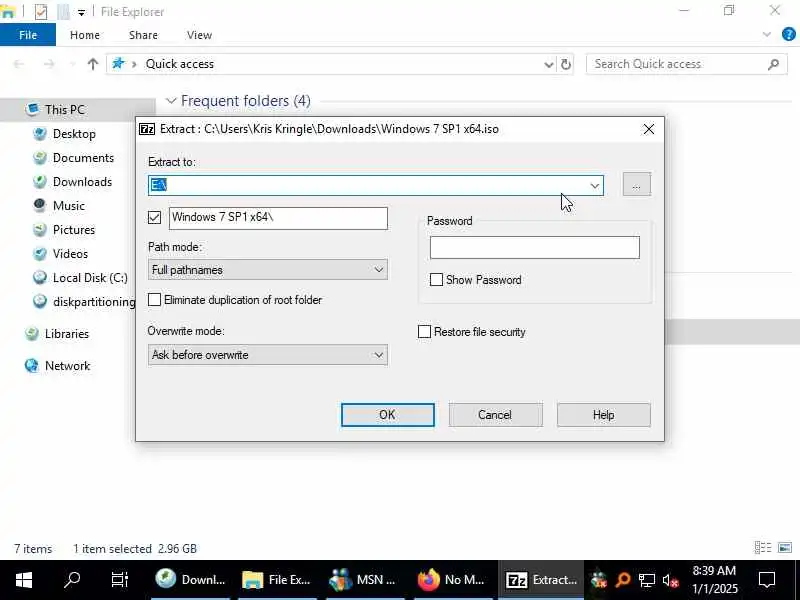The image size is (800, 600).
Task: Click the muted volume tray icon
Action: click(x=670, y=580)
